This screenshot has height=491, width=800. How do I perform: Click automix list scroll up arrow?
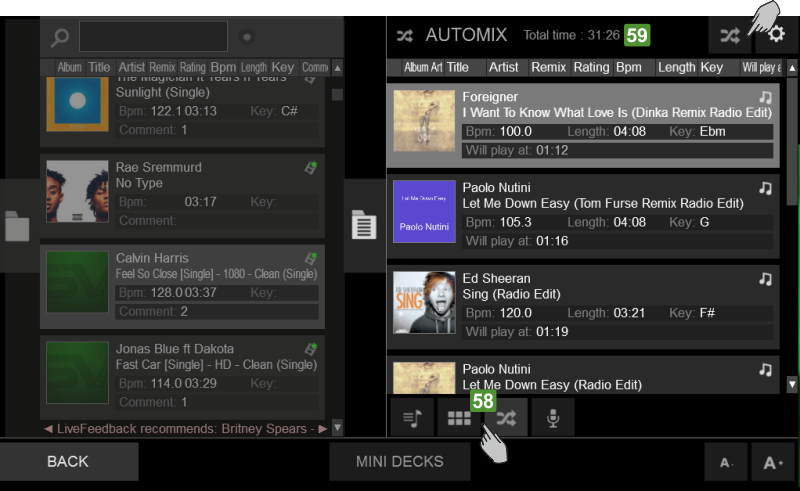point(792,68)
